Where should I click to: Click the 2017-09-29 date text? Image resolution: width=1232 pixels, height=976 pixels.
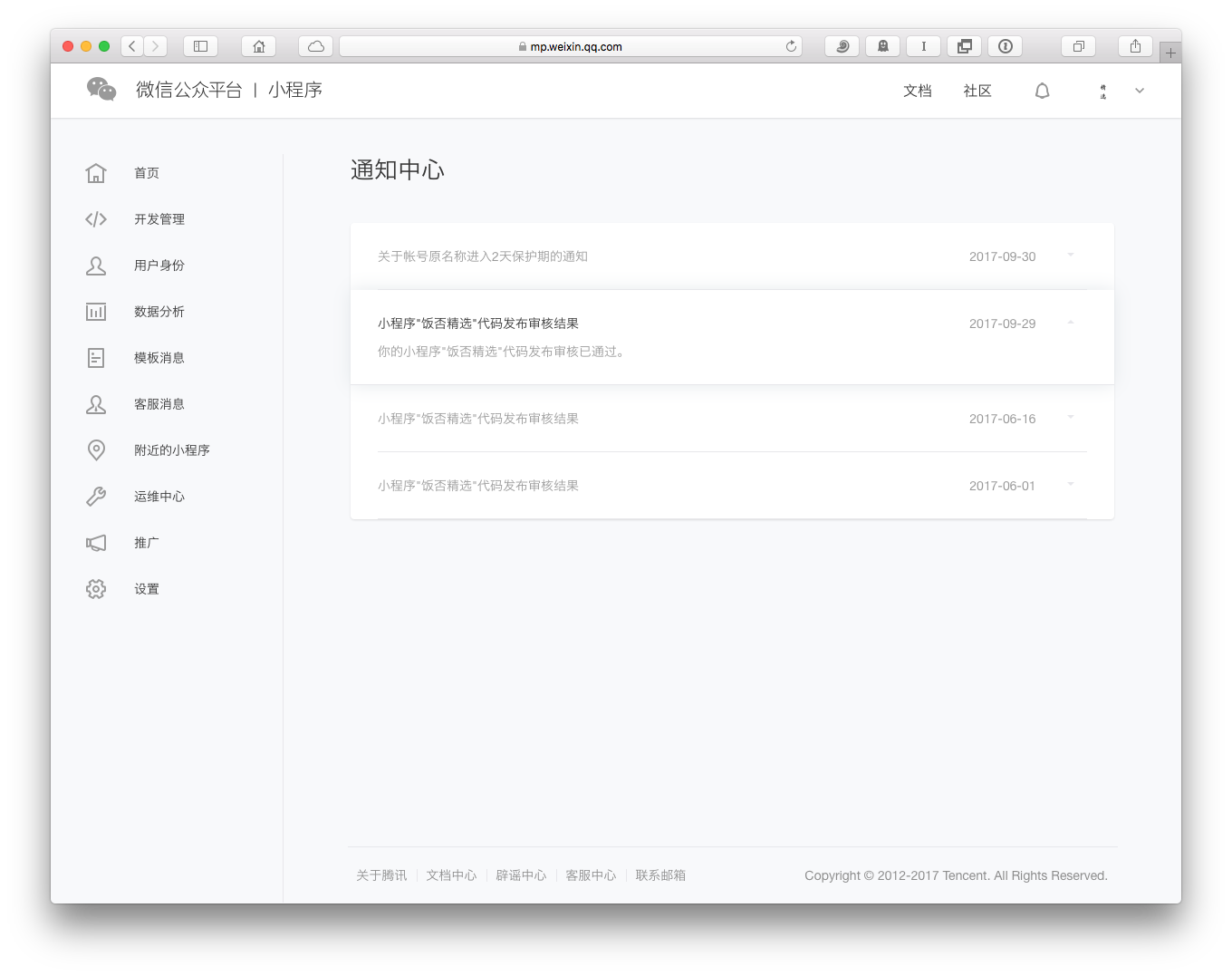coord(1002,324)
